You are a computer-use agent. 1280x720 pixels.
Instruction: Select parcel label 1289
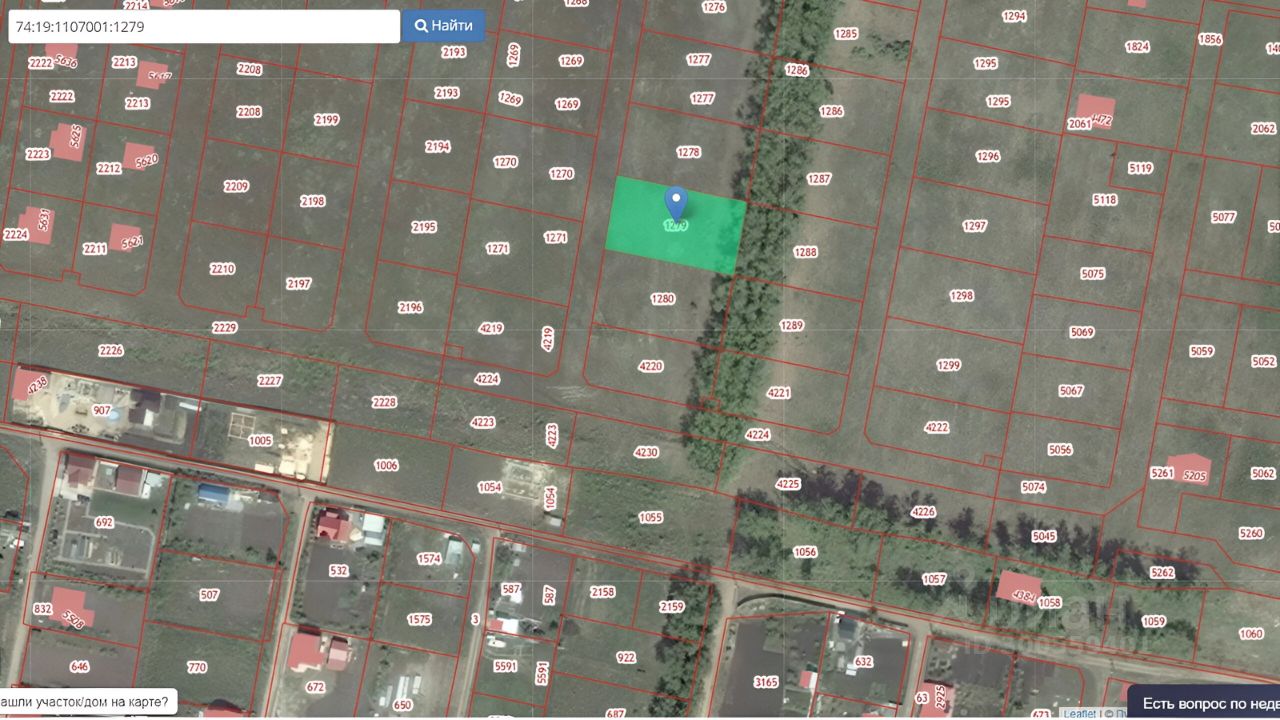[791, 326]
